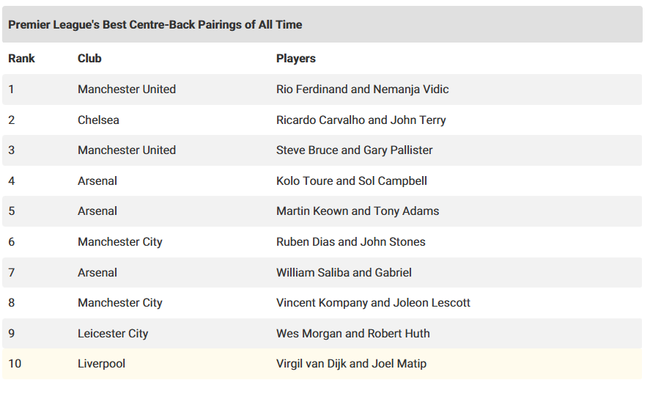Select Kolo Toure and Sol Campbell
The width and height of the screenshot is (650, 413).
(x=351, y=181)
